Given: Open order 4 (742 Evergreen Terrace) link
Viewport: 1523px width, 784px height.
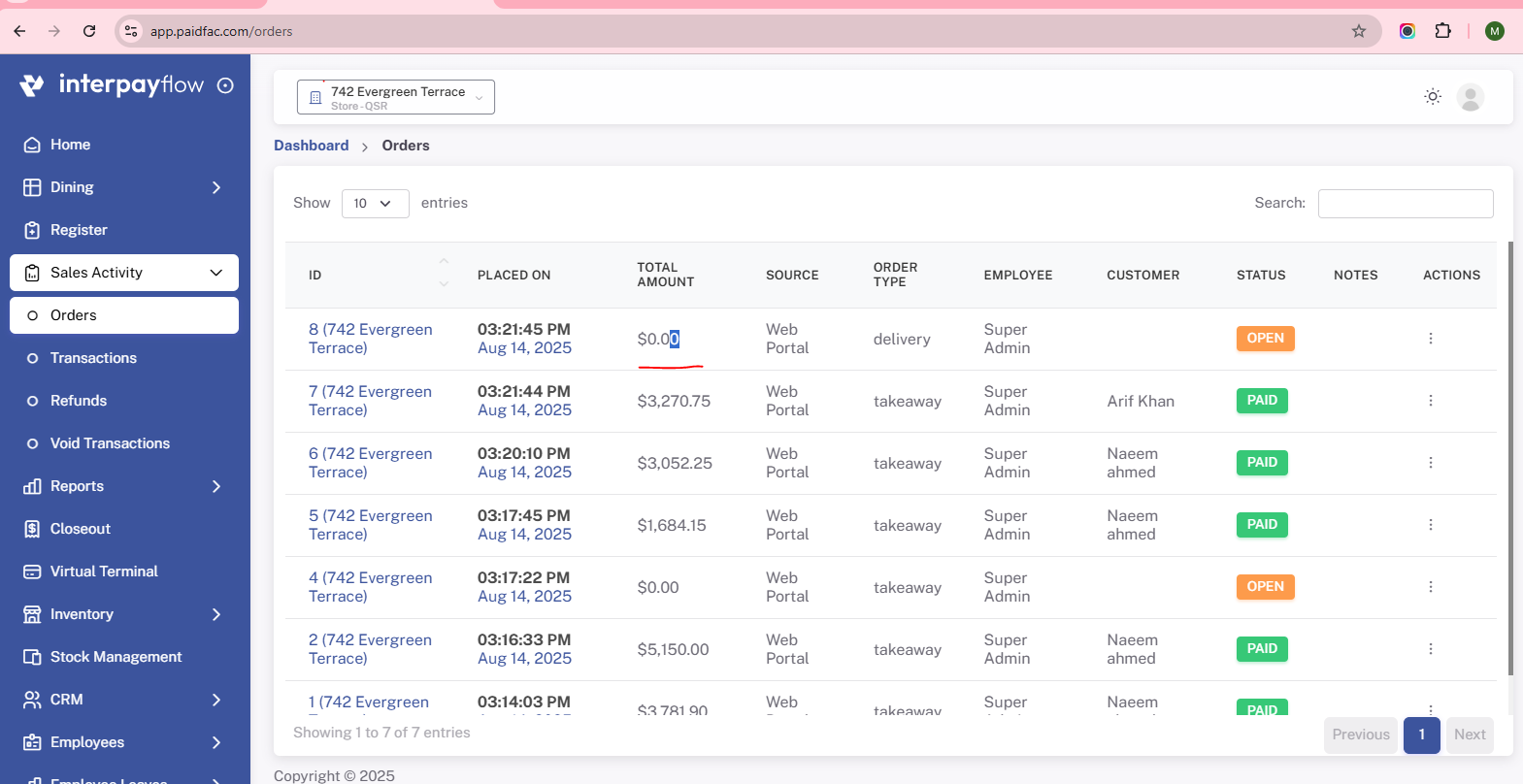Looking at the screenshot, I should pos(371,587).
